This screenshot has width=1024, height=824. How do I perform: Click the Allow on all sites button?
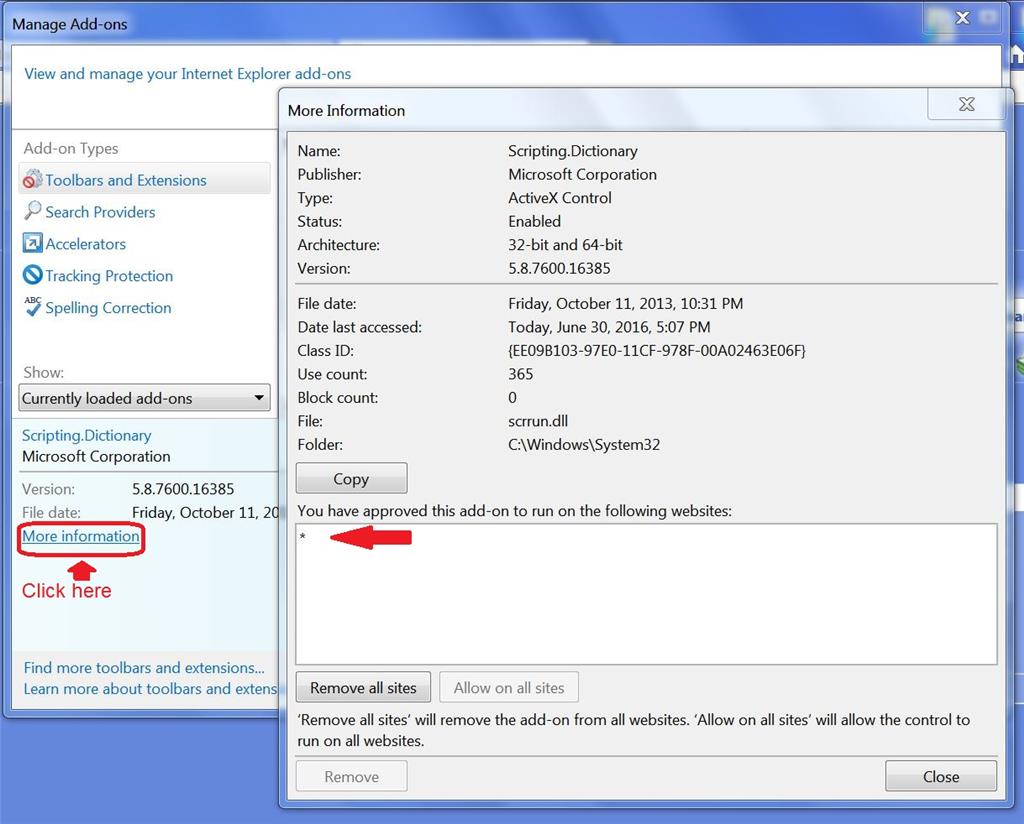[x=509, y=688]
